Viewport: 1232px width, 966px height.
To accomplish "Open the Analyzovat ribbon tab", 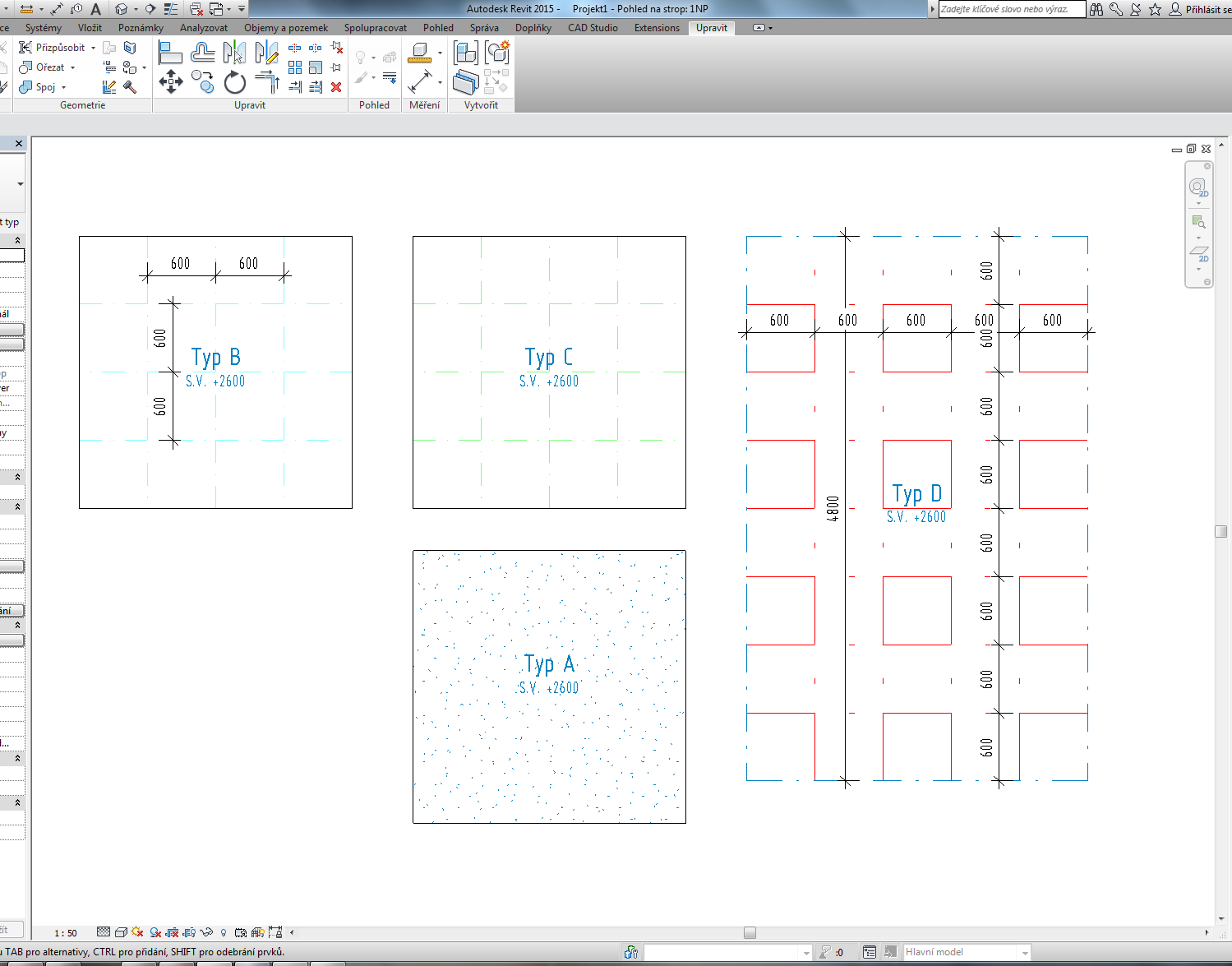I will click(x=204, y=28).
